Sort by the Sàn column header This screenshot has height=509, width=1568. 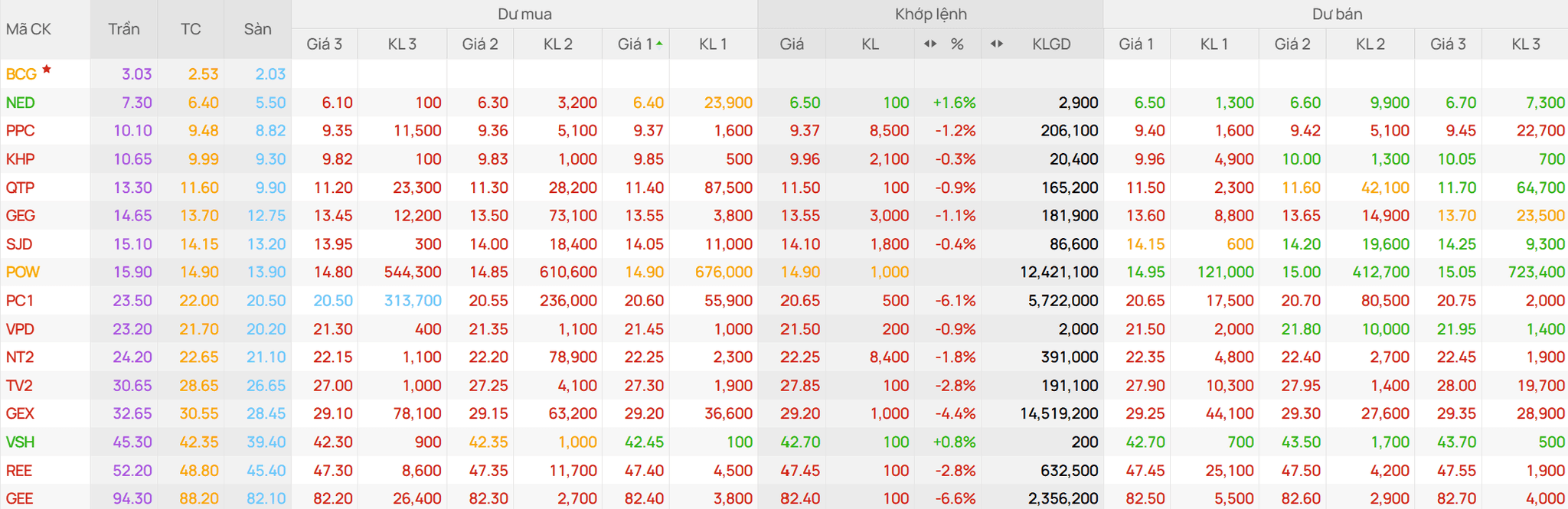tap(257, 29)
